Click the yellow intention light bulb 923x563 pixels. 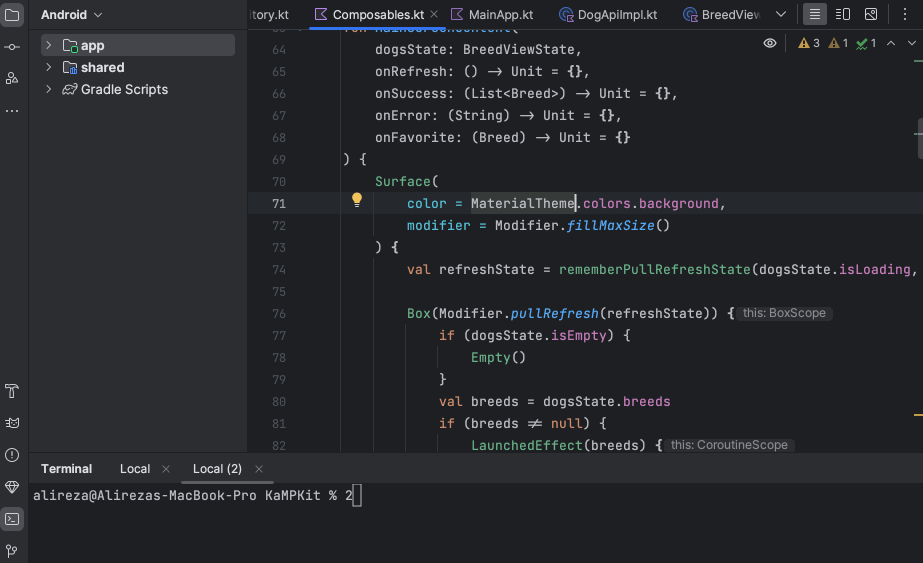pyautogui.click(x=357, y=200)
